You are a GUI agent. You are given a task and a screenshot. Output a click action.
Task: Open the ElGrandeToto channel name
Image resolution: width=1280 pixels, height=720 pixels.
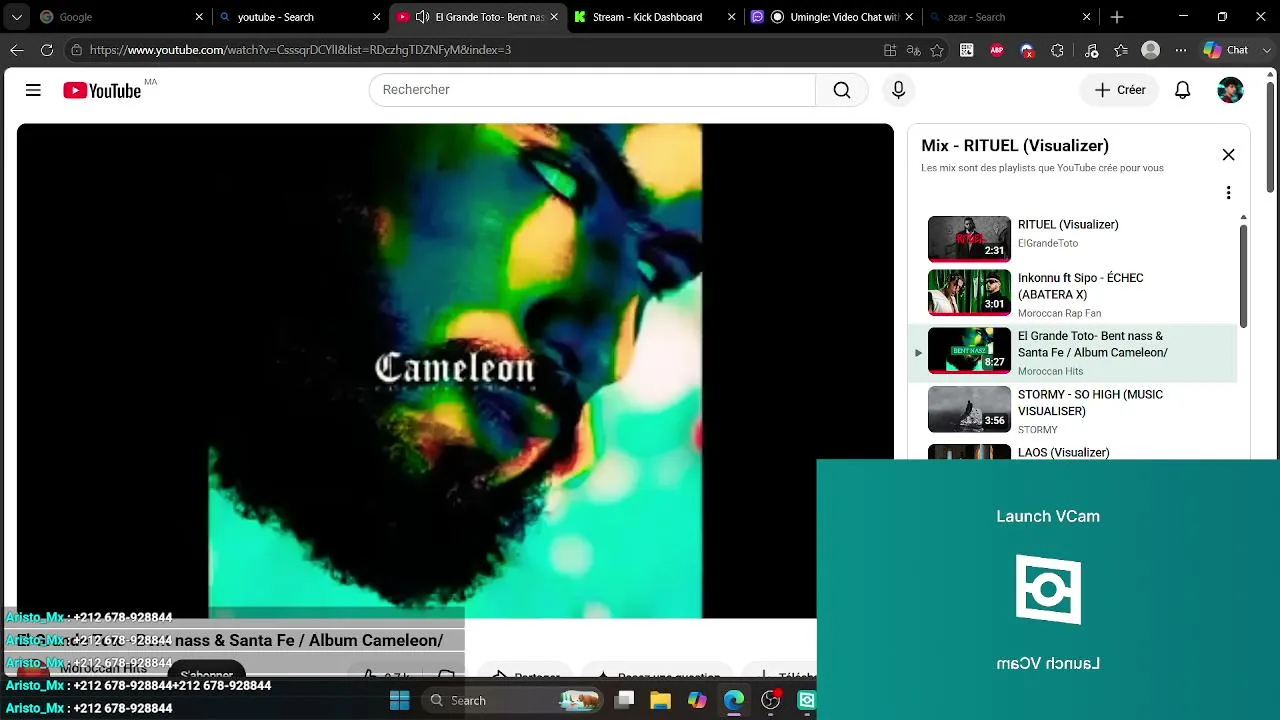point(1048,243)
